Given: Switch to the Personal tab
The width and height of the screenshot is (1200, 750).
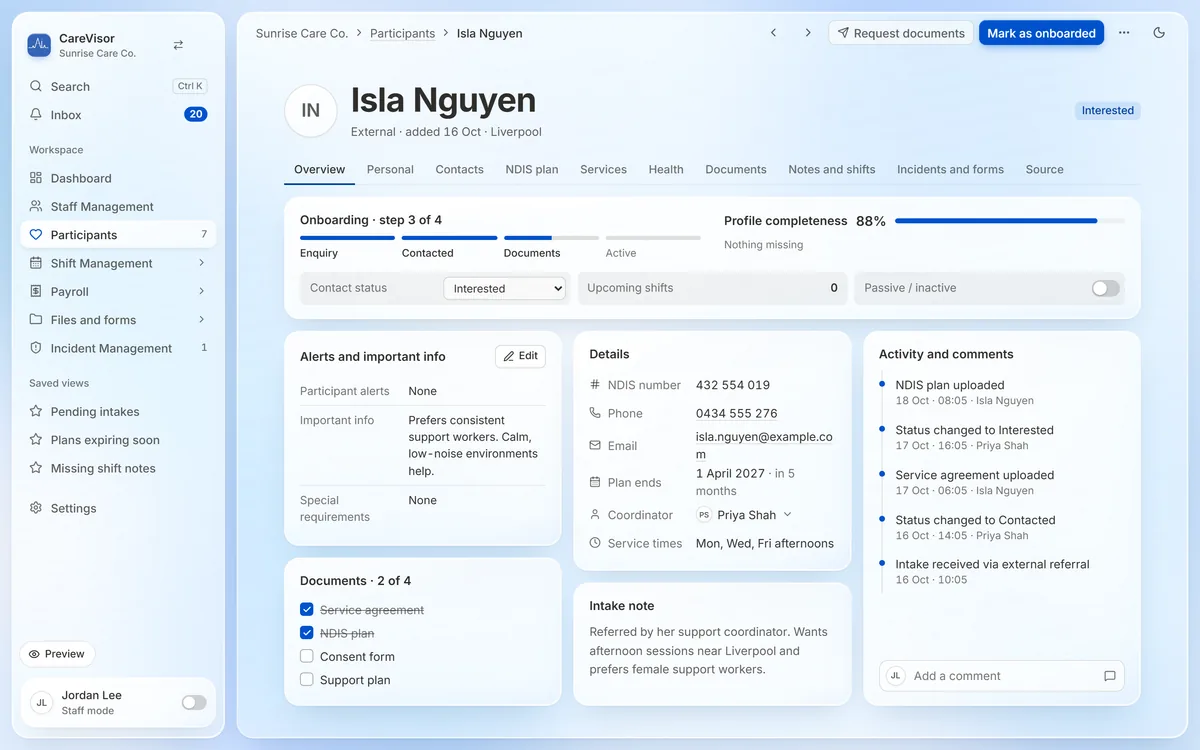Looking at the screenshot, I should 390,169.
